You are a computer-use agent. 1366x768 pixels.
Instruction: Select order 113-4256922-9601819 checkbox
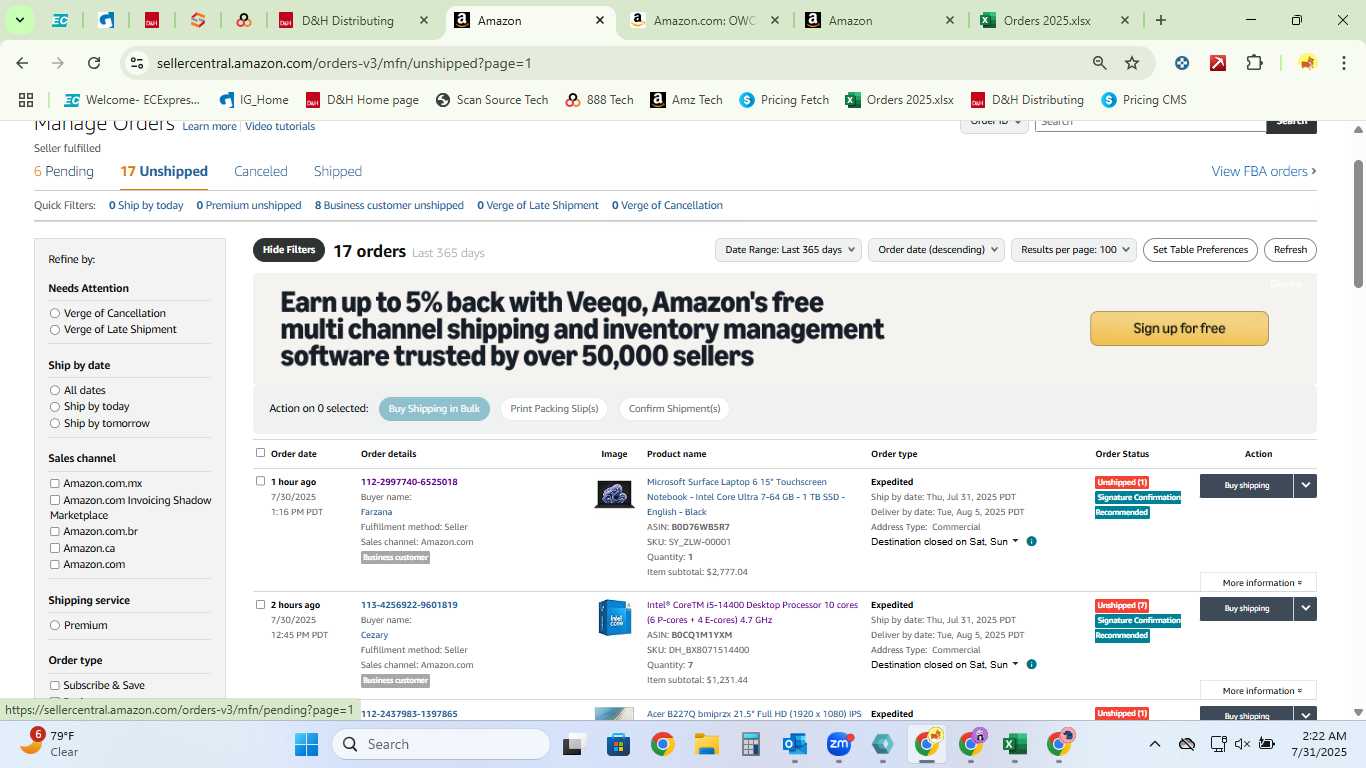[261, 604]
